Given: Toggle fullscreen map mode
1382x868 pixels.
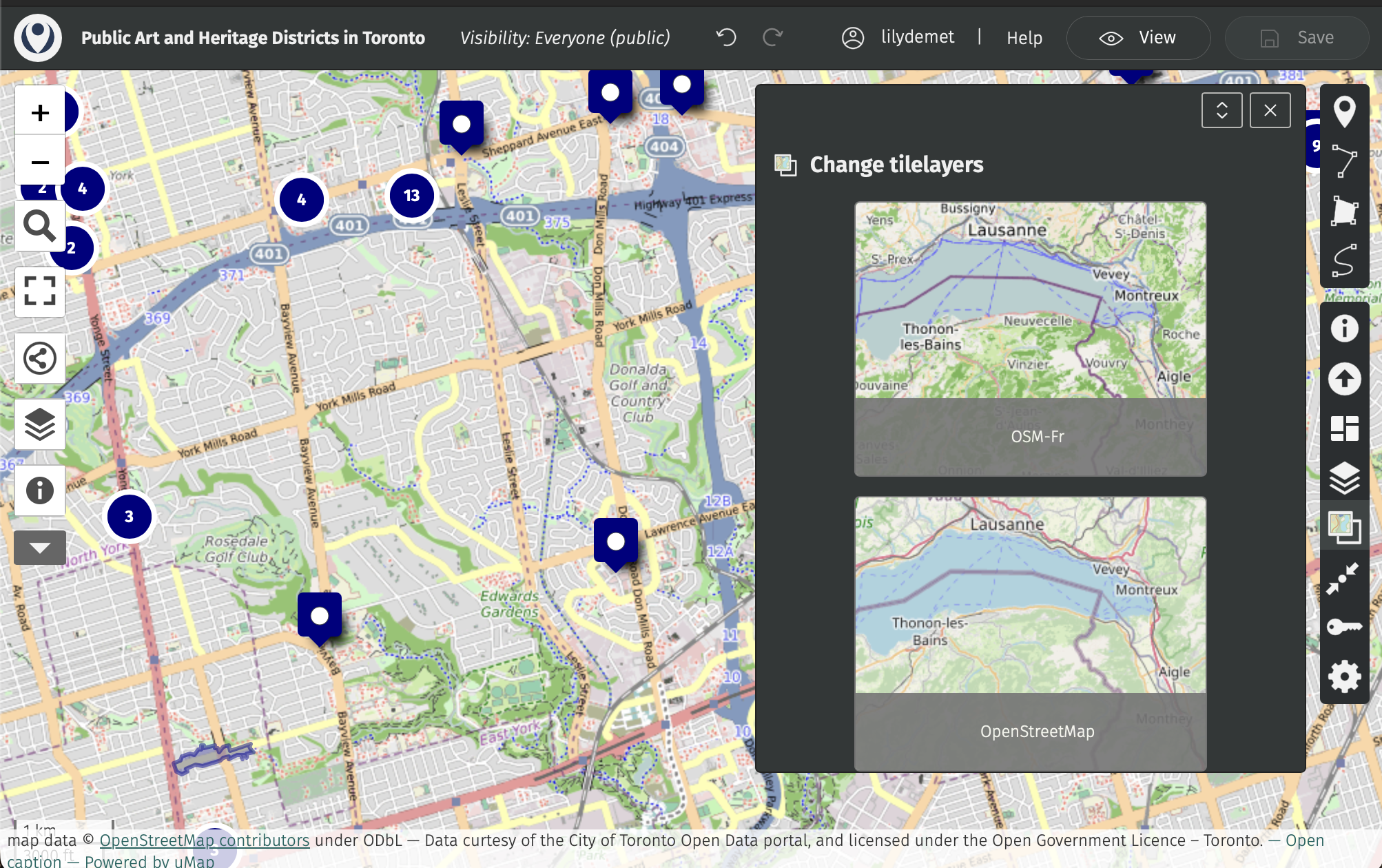Looking at the screenshot, I should point(40,291).
